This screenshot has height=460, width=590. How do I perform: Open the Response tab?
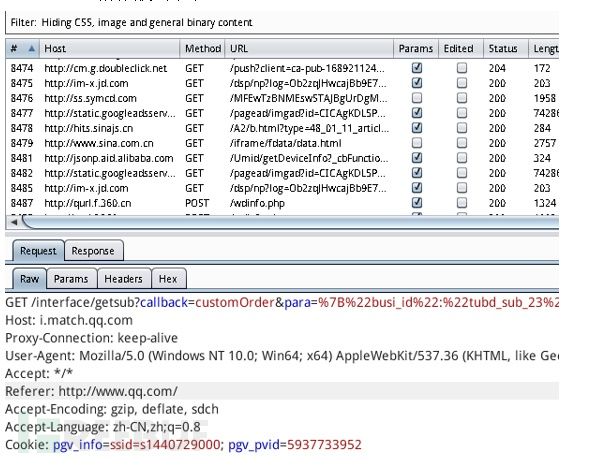[93, 251]
